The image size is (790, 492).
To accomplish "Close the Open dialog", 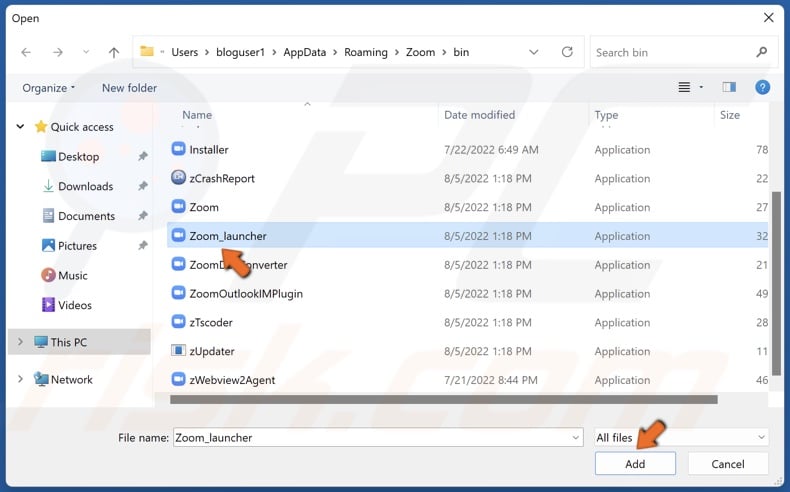I will point(768,18).
